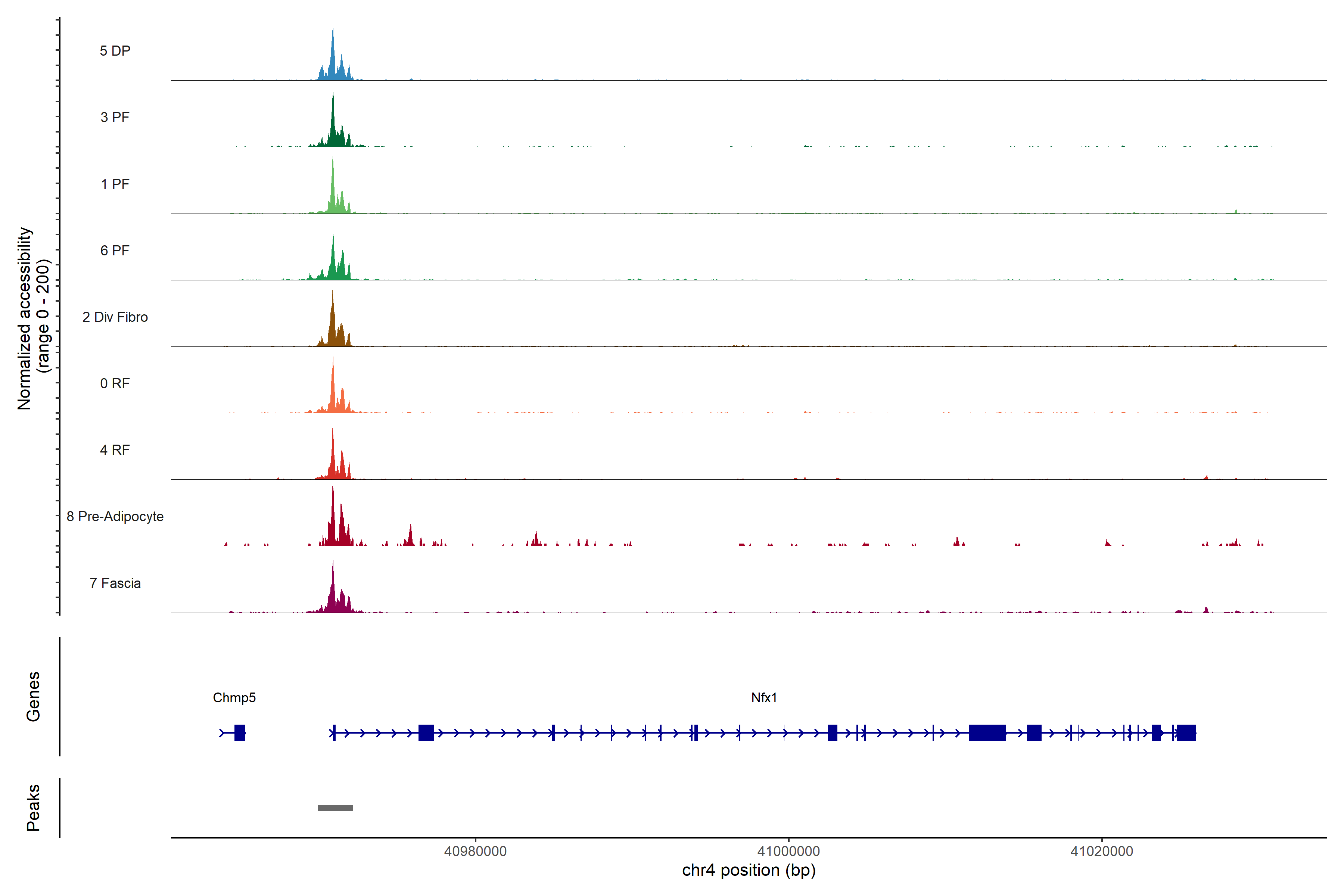Click the 3 PF track label
Viewport: 1344px width, 896px height.
coord(115,117)
